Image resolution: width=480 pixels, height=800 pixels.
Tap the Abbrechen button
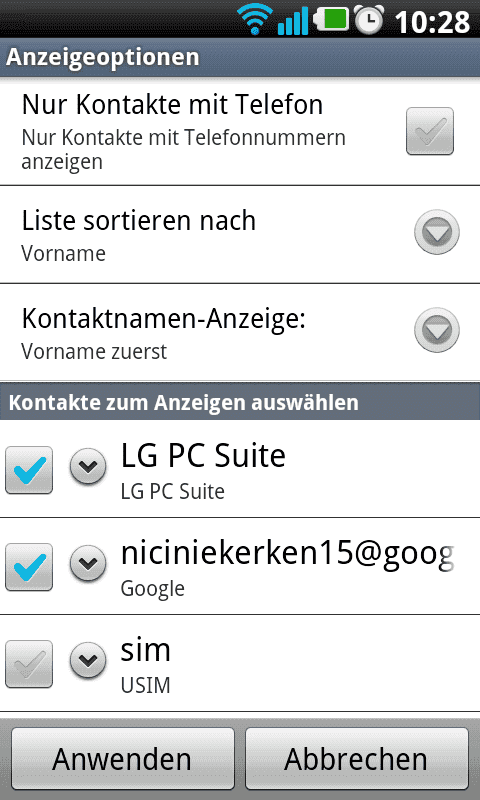tap(356, 758)
